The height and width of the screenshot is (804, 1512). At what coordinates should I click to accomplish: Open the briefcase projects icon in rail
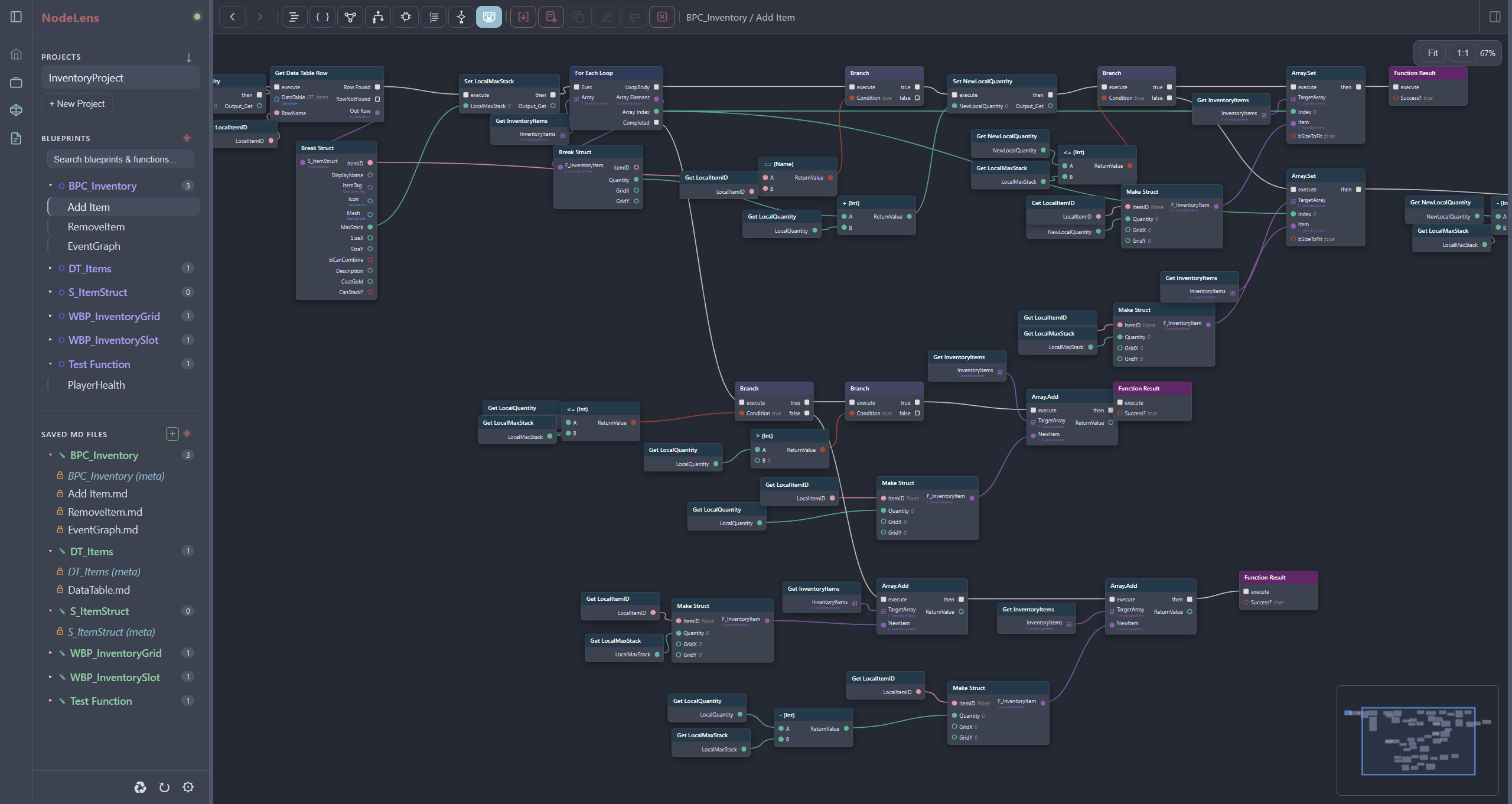point(17,82)
